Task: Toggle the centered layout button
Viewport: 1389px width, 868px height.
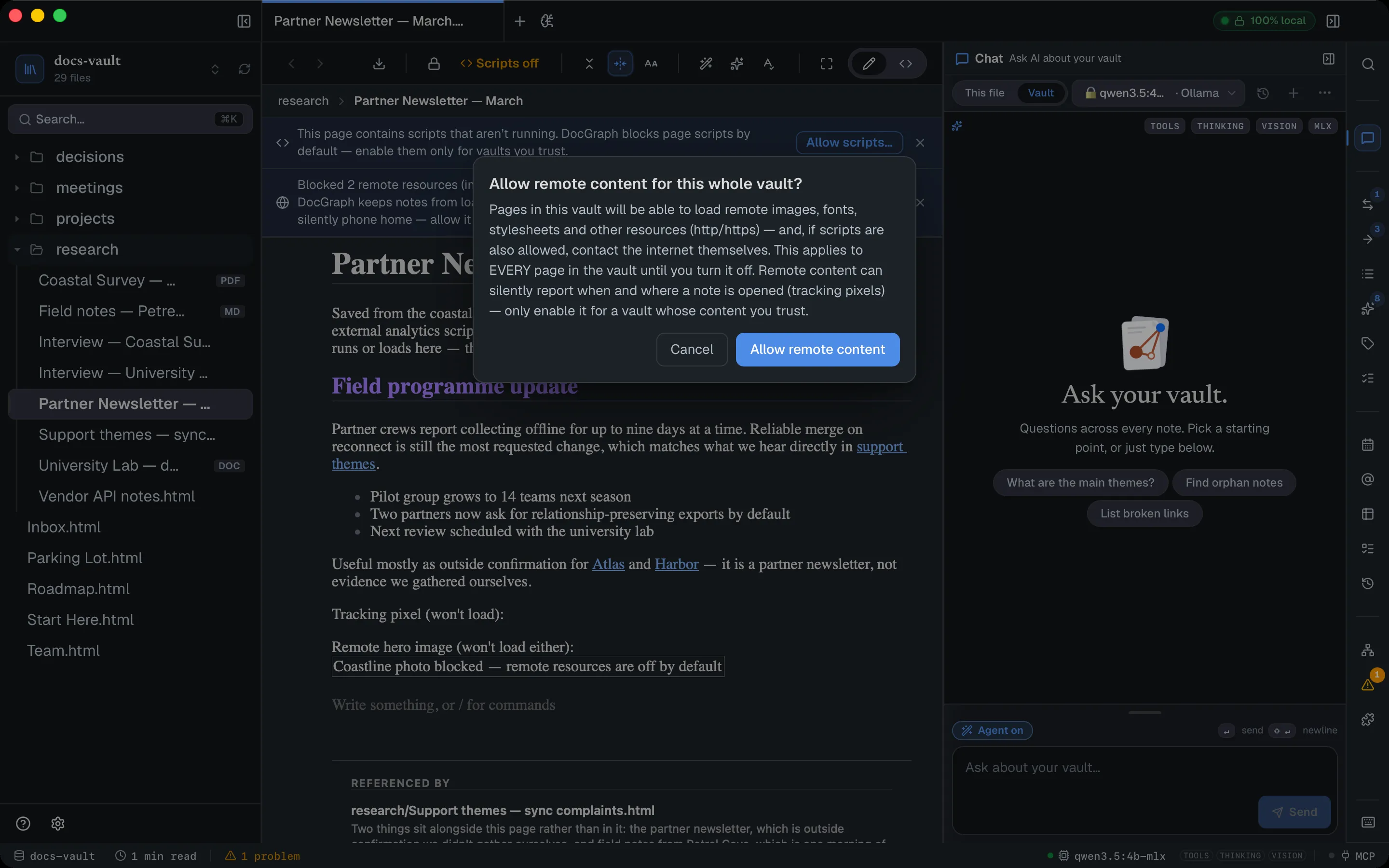Action: coord(620,63)
